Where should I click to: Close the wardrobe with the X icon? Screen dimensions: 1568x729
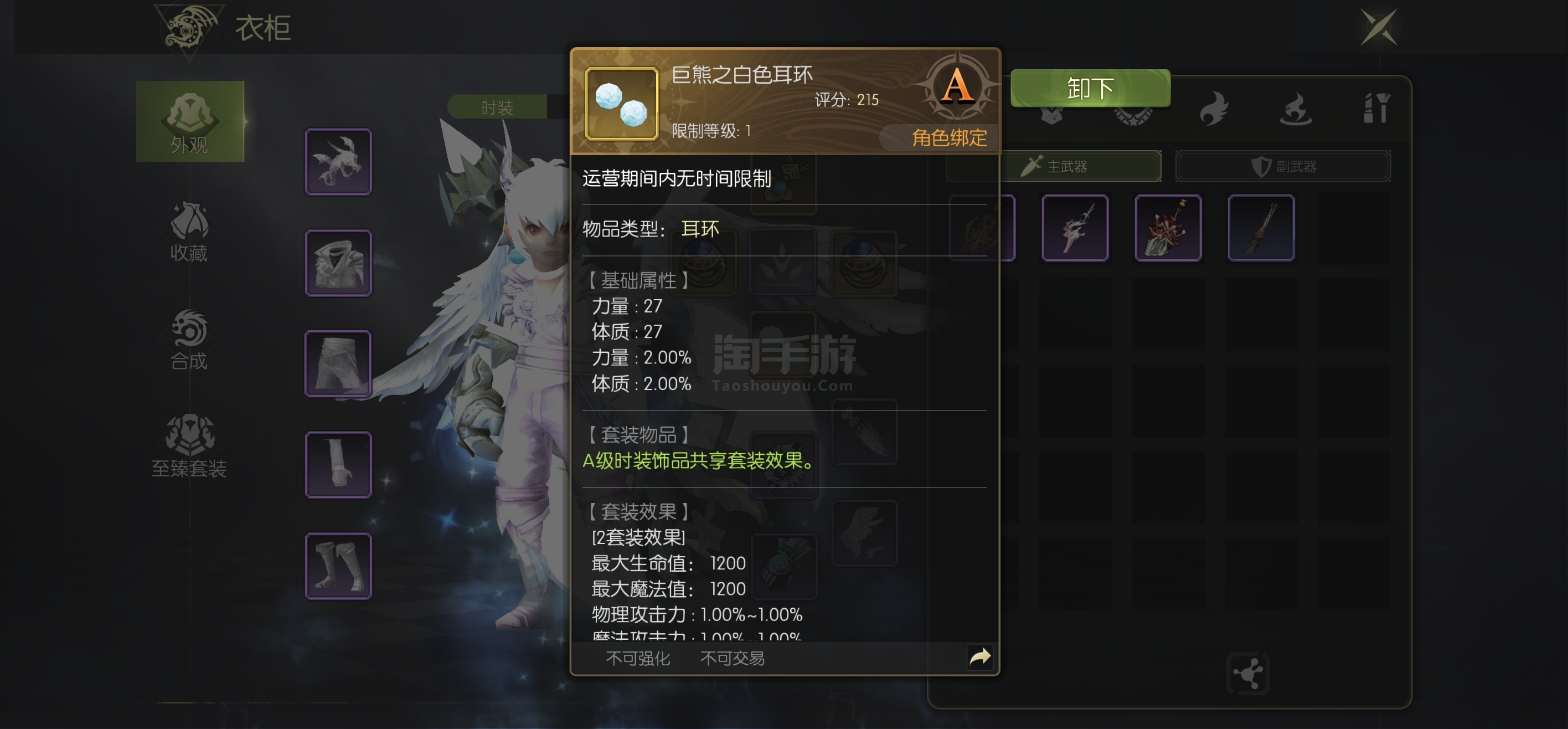click(x=1379, y=27)
